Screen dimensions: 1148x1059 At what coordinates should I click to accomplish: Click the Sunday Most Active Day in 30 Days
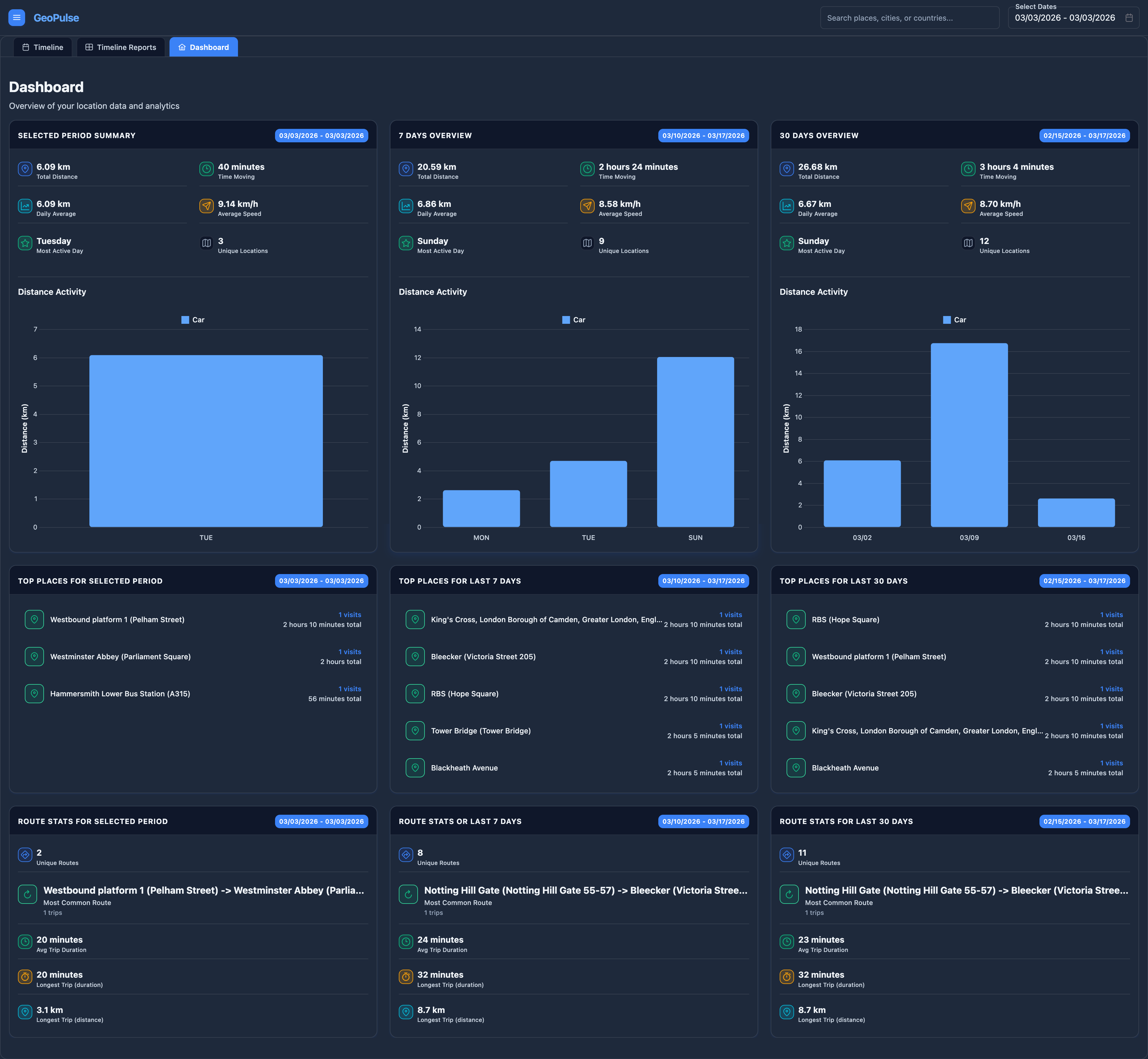click(813, 241)
